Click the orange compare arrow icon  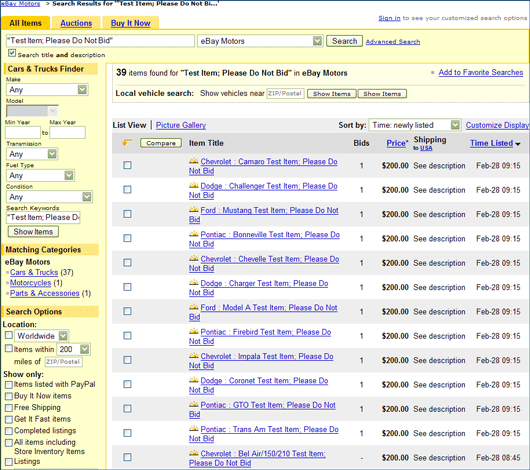[x=127, y=143]
